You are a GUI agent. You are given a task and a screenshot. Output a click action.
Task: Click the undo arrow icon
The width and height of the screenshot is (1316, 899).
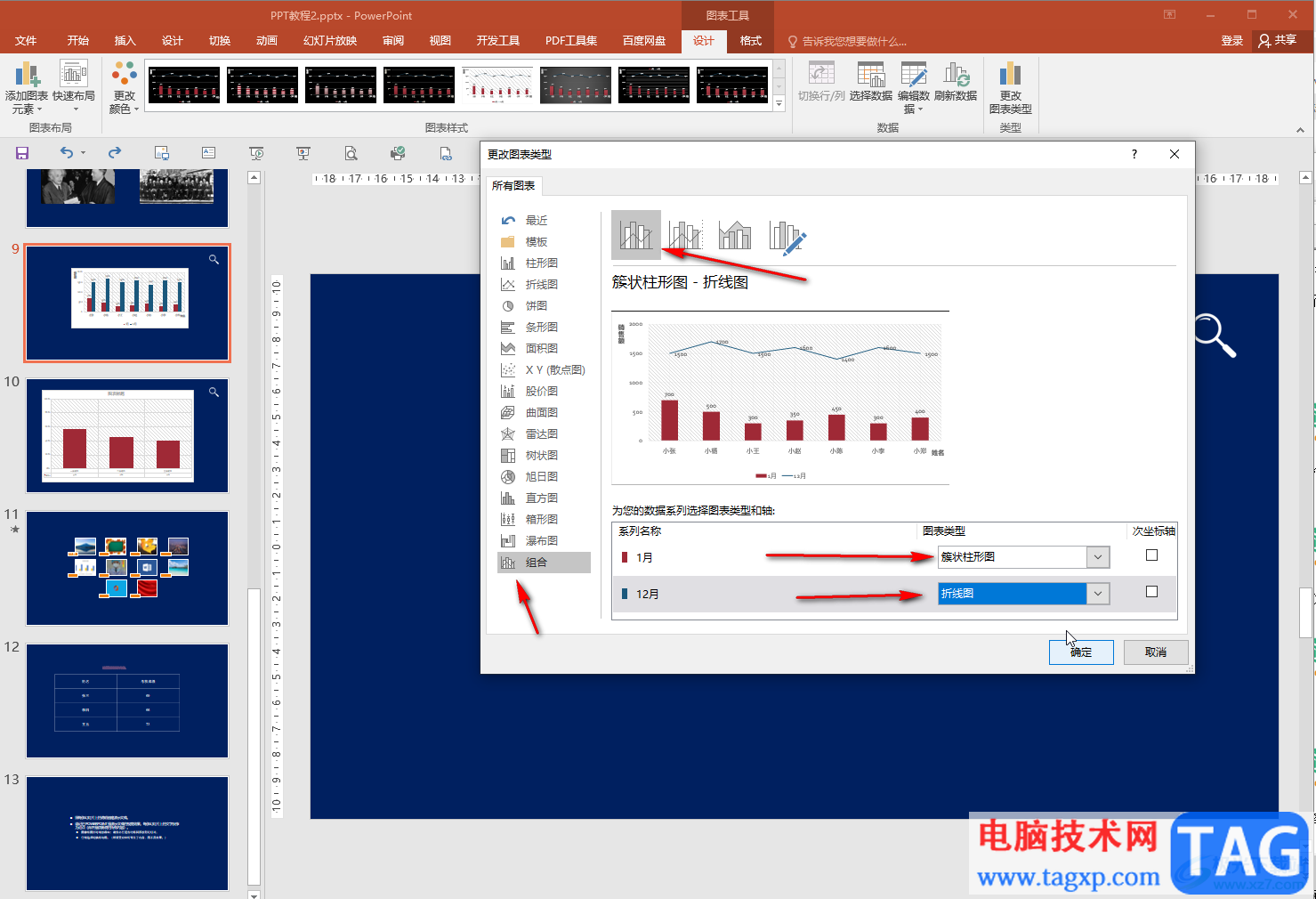(x=67, y=153)
